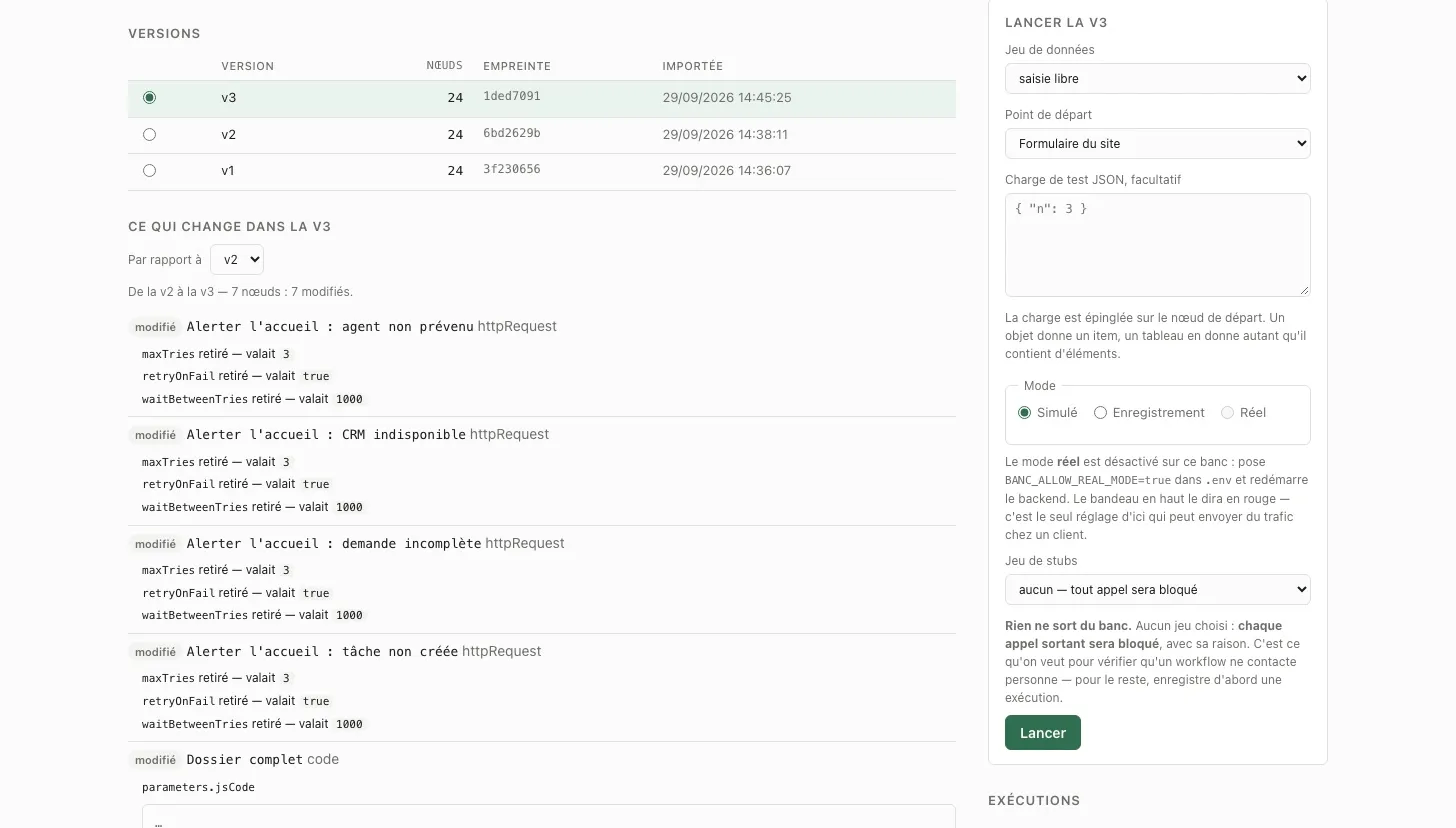This screenshot has height=828, width=1456.
Task: Click fingerprint 3f230656
Action: tap(512, 169)
